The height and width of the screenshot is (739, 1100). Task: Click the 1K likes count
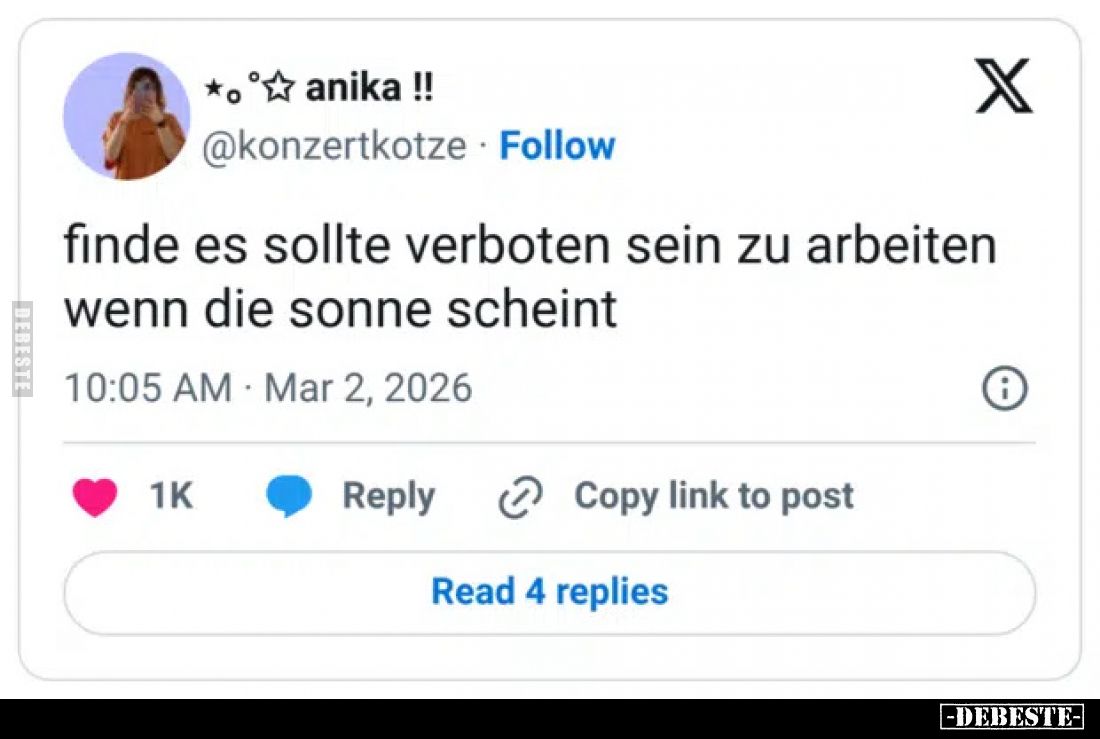(x=170, y=496)
